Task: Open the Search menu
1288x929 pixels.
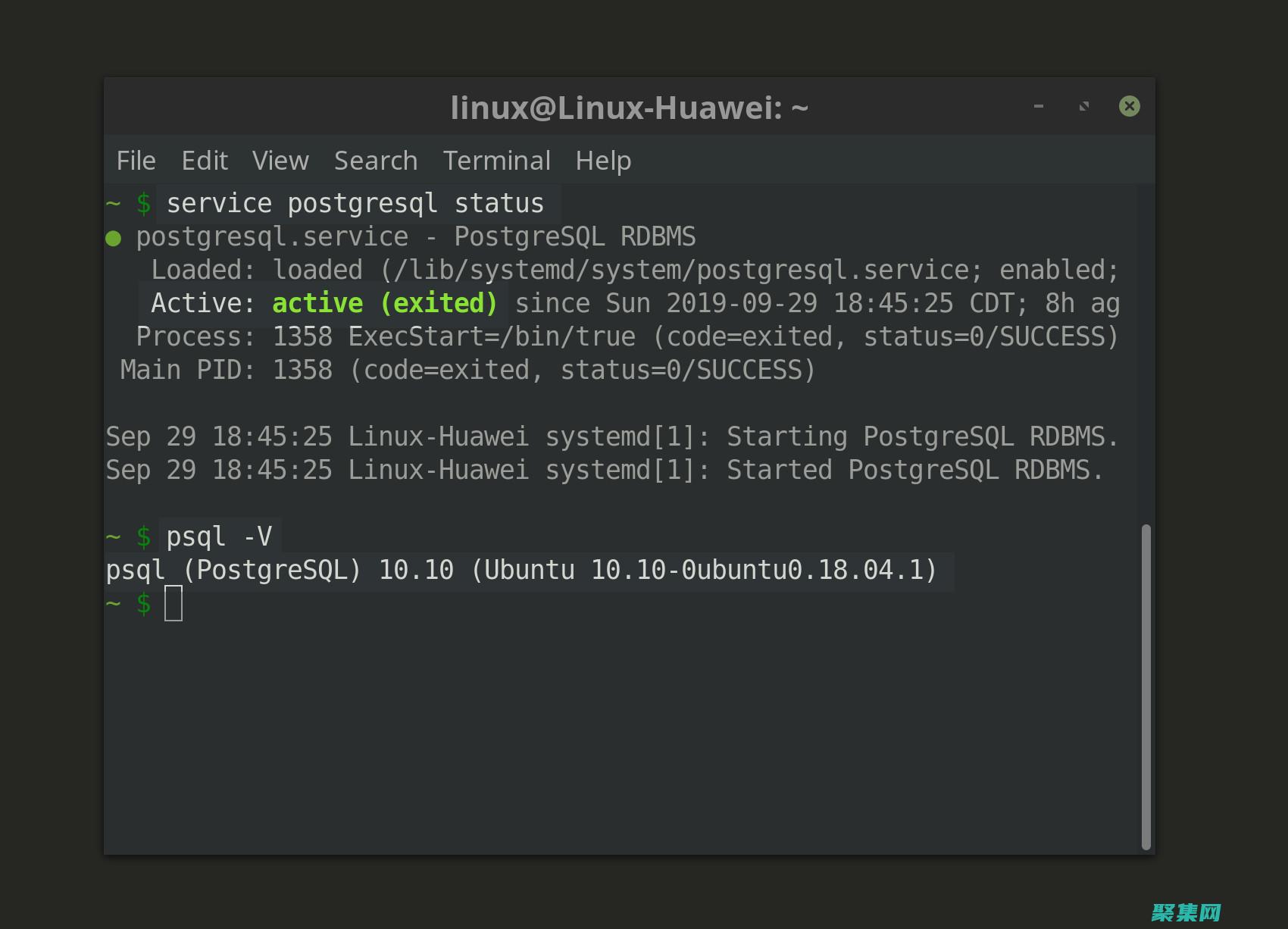Action: (376, 161)
